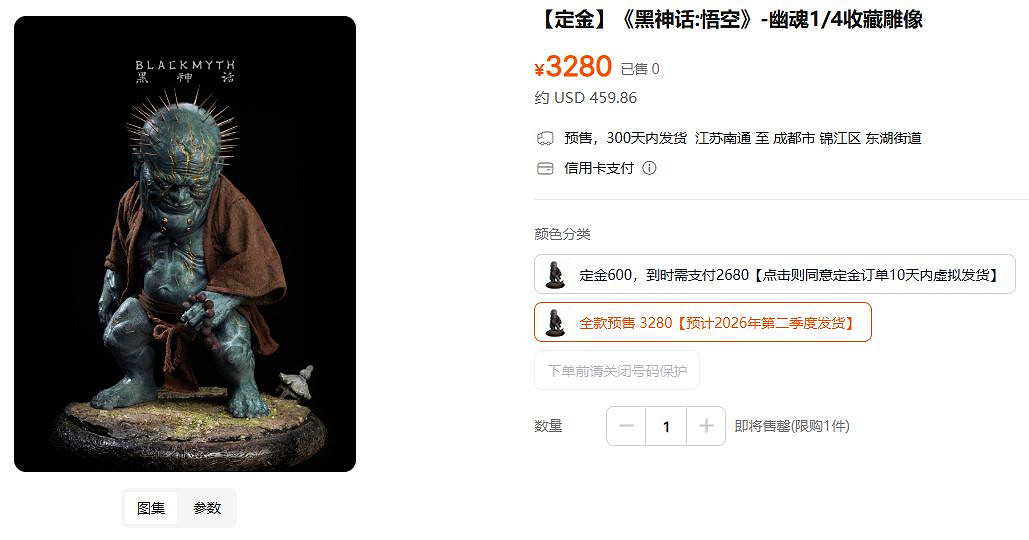Select the 全款预售 3280 full payment option
1029x540 pixels.
click(703, 322)
